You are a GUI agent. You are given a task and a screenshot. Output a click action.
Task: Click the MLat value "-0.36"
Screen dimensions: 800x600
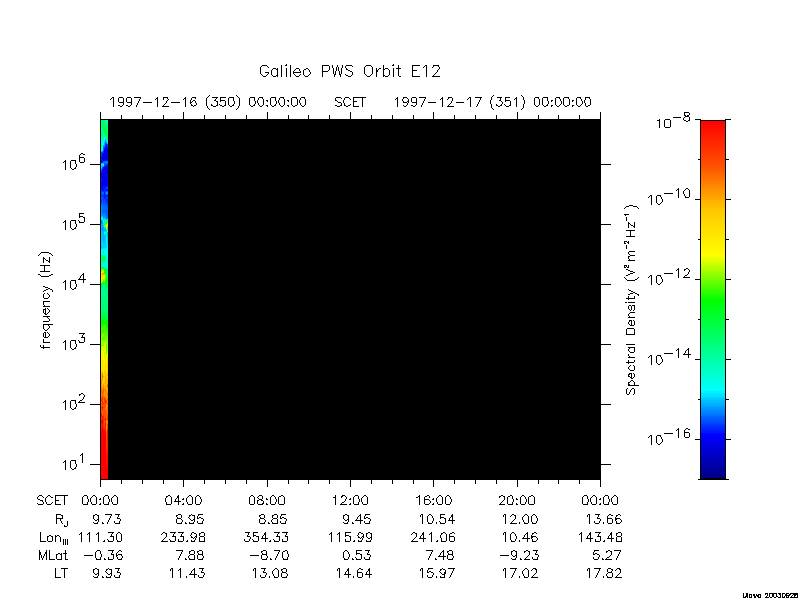[x=102, y=555]
